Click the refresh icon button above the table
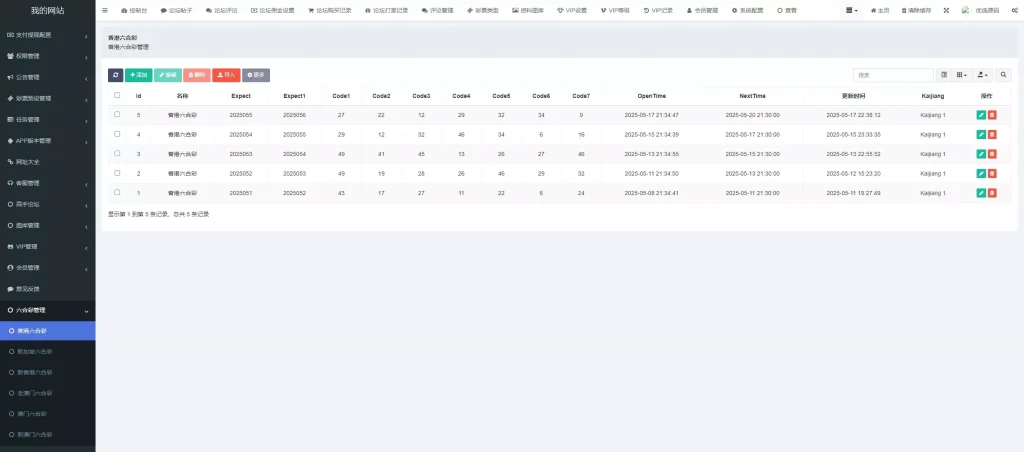 point(116,75)
